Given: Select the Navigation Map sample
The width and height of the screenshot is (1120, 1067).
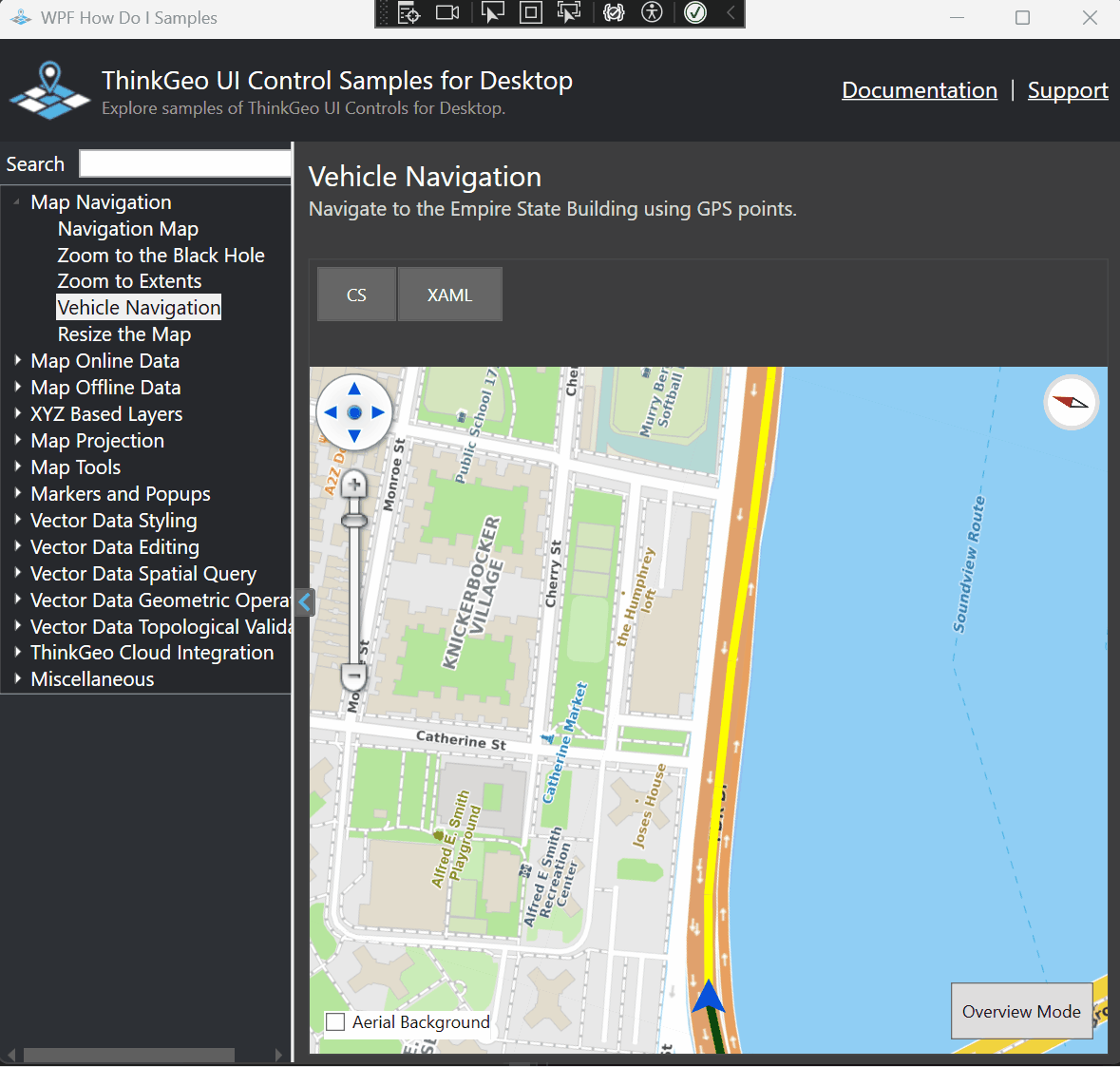Looking at the screenshot, I should tap(128, 229).
